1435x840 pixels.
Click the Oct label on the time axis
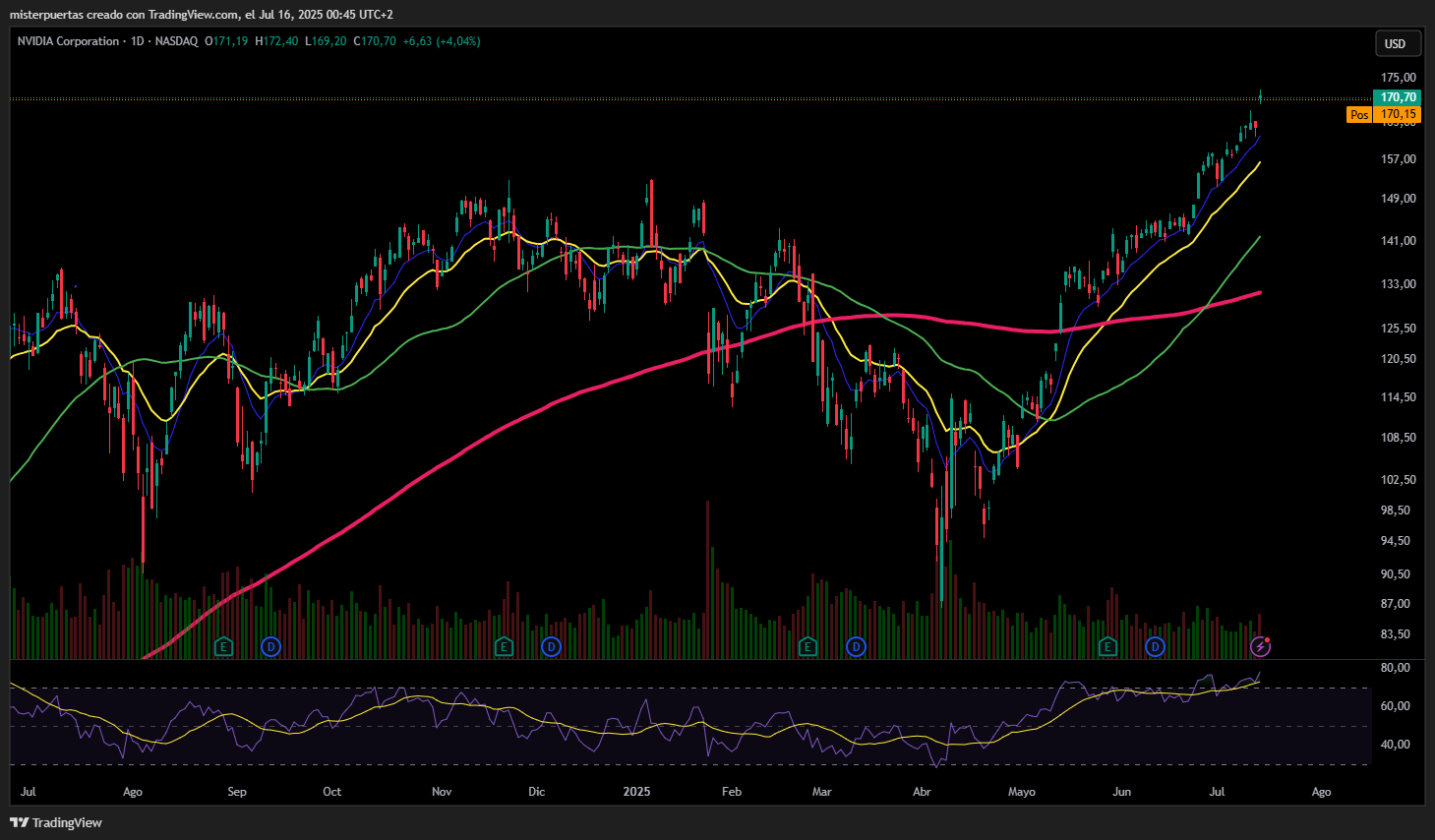332,792
